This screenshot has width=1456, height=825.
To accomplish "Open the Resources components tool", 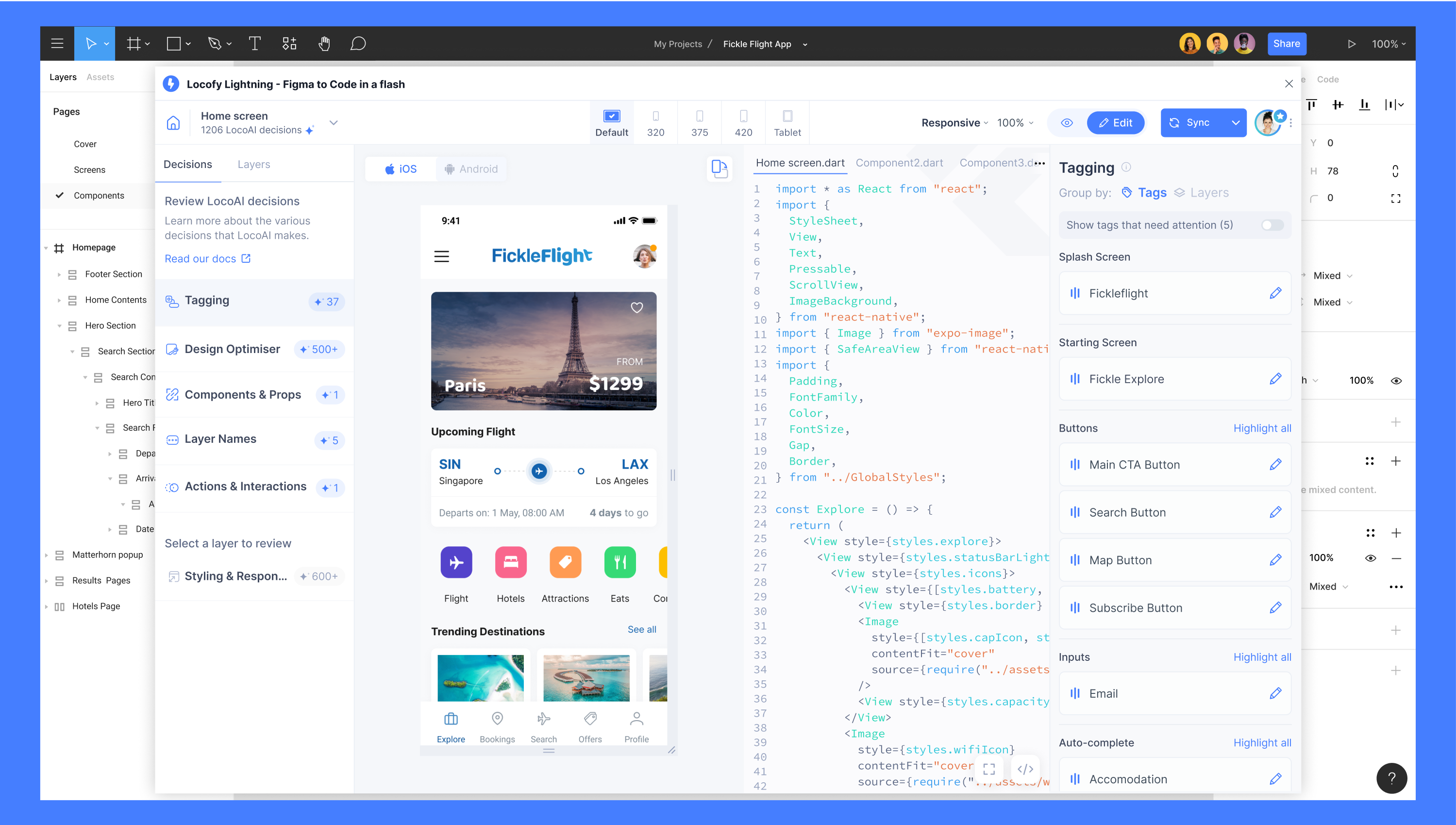I will coord(289,44).
